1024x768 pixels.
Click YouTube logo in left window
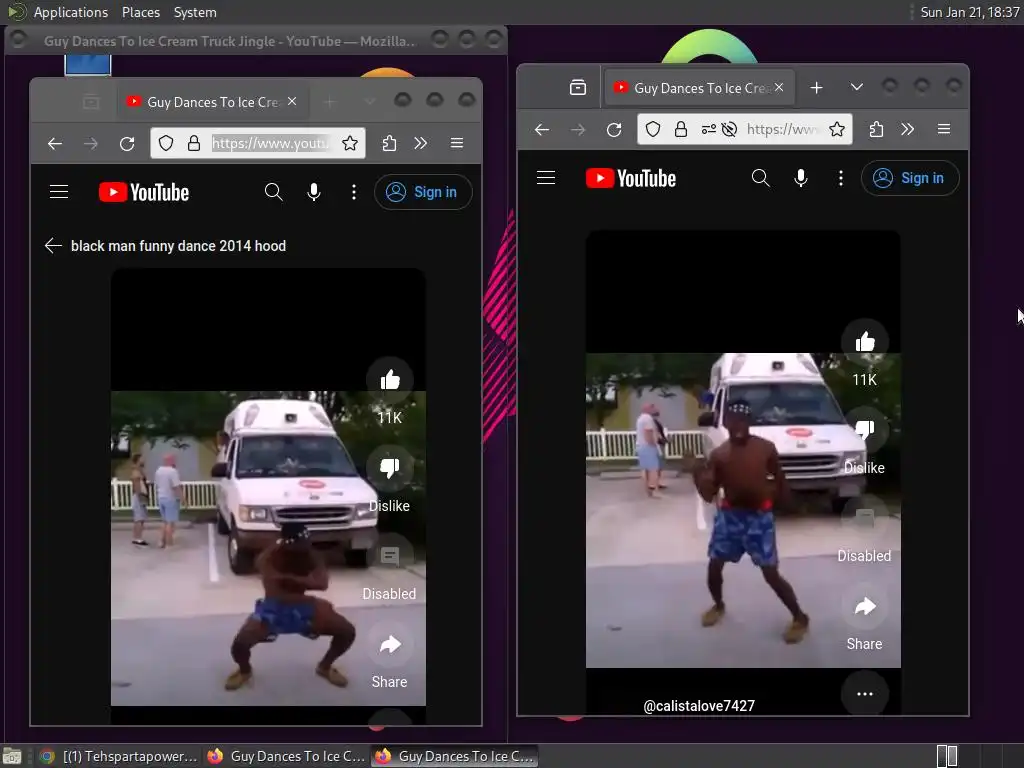(144, 192)
